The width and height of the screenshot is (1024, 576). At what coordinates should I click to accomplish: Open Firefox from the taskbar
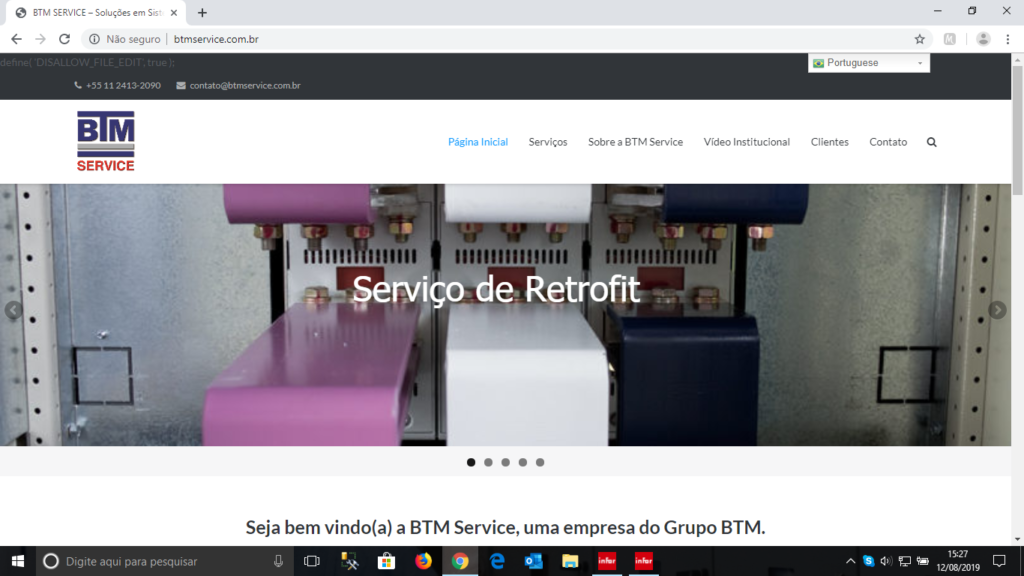click(423, 561)
